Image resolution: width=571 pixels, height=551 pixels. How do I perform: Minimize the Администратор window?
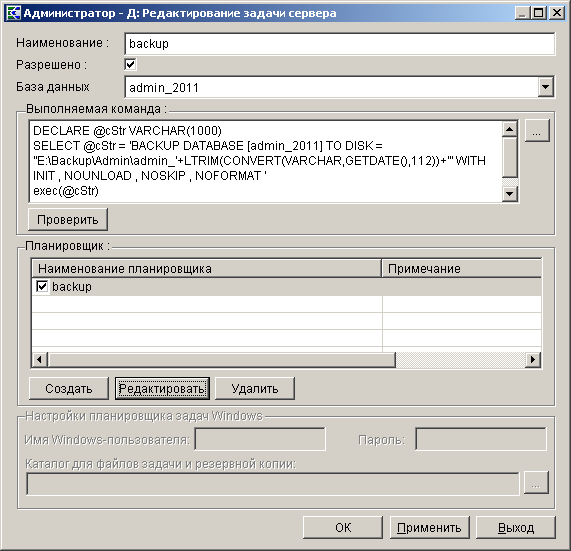523,13
